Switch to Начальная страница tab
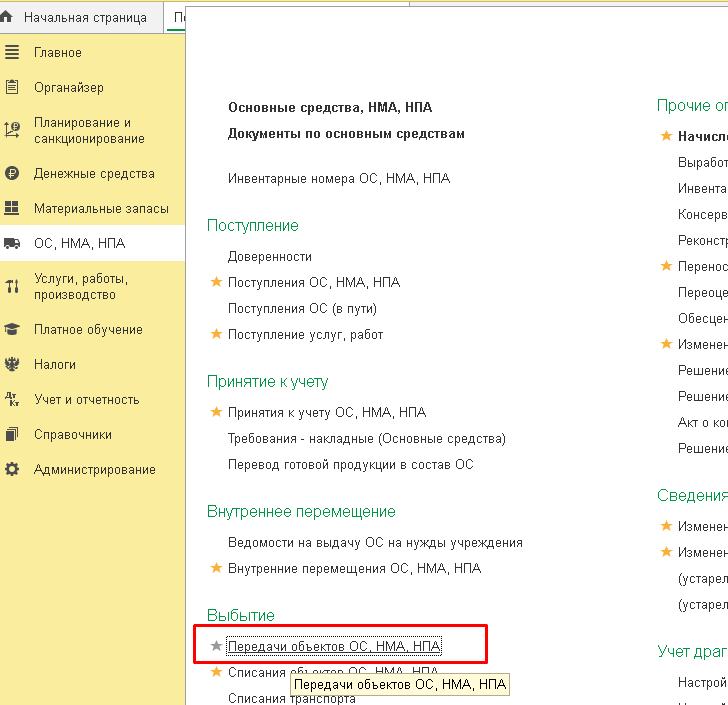 (84, 17)
